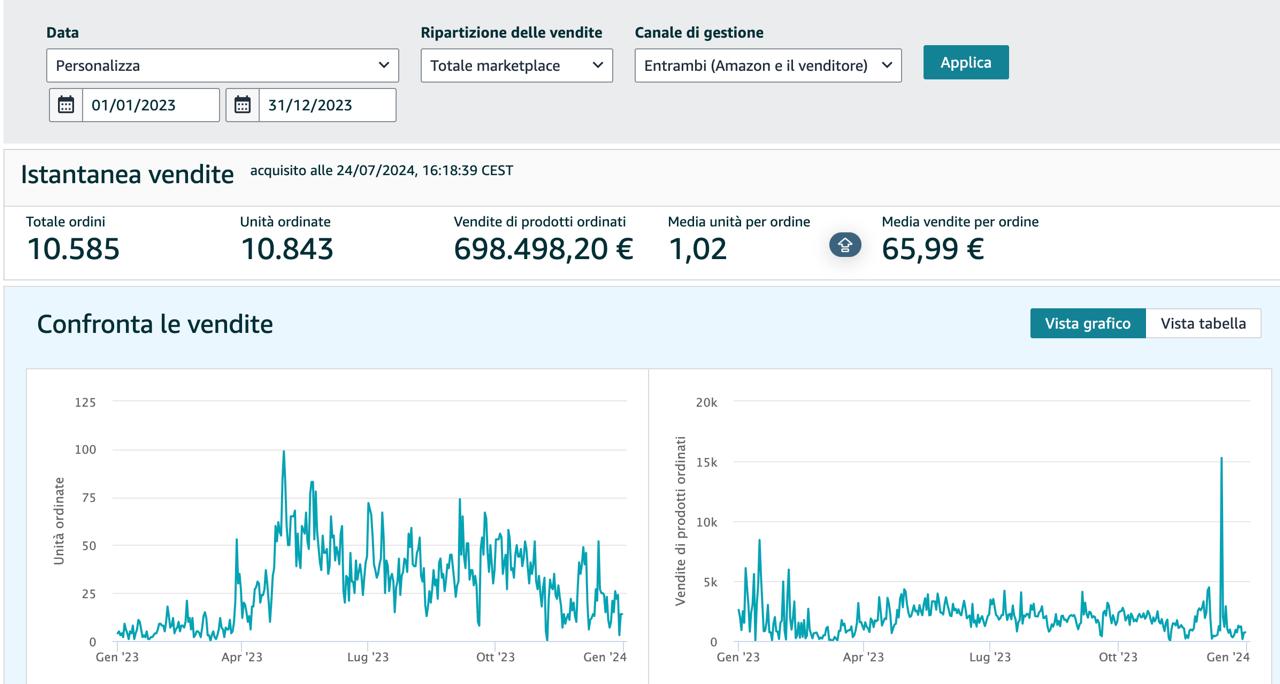This screenshot has height=684, width=1280.
Task: Open the start date calendar icon
Action: coord(66,105)
